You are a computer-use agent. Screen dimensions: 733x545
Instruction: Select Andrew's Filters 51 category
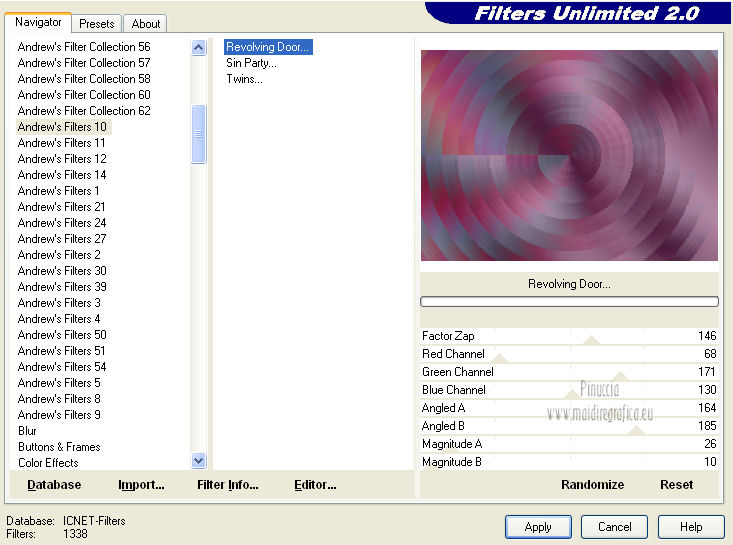point(62,351)
